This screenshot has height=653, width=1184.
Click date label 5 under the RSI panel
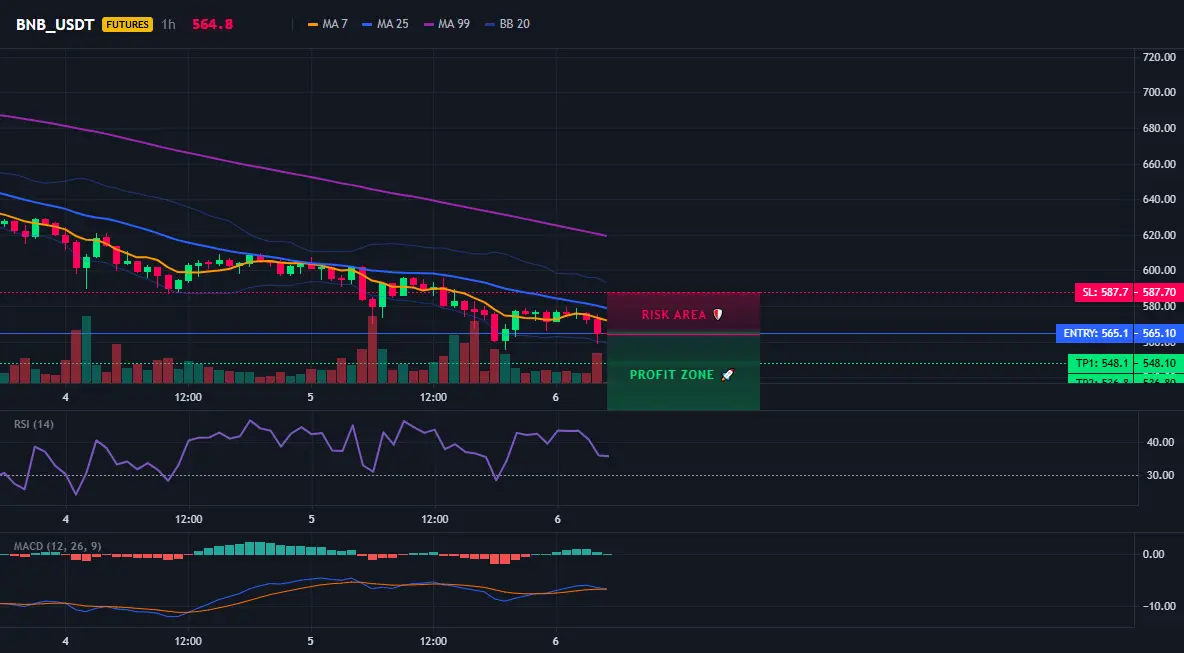tap(311, 519)
